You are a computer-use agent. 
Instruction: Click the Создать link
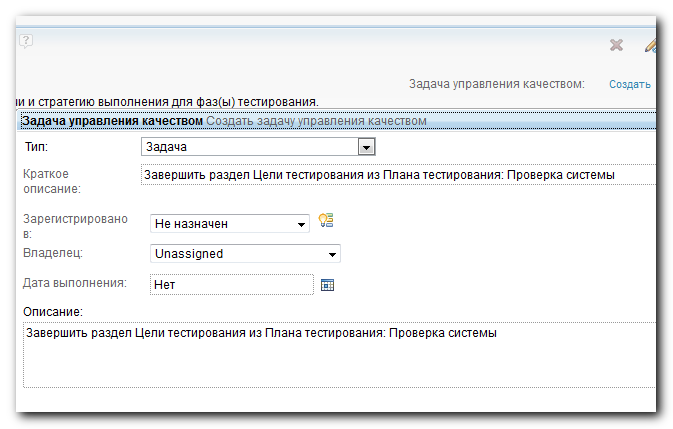(630, 84)
